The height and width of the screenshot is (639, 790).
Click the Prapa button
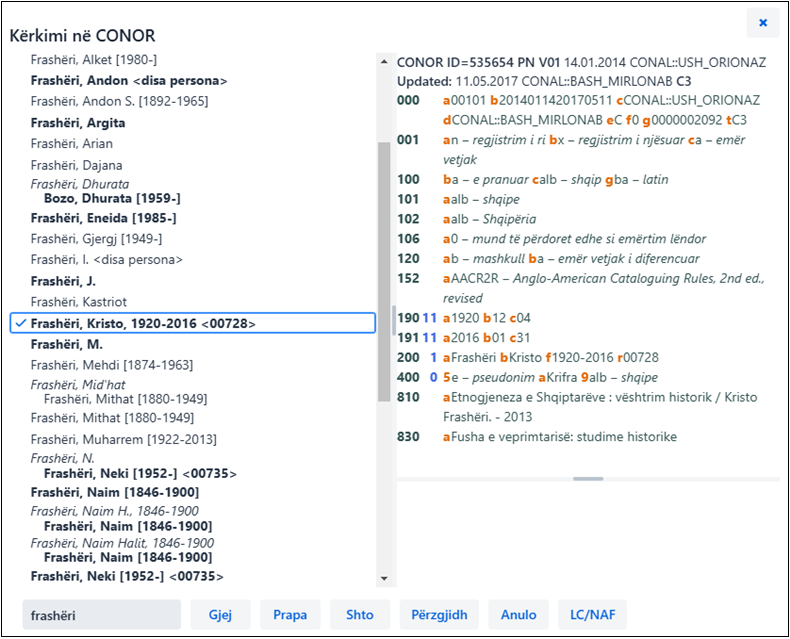290,615
